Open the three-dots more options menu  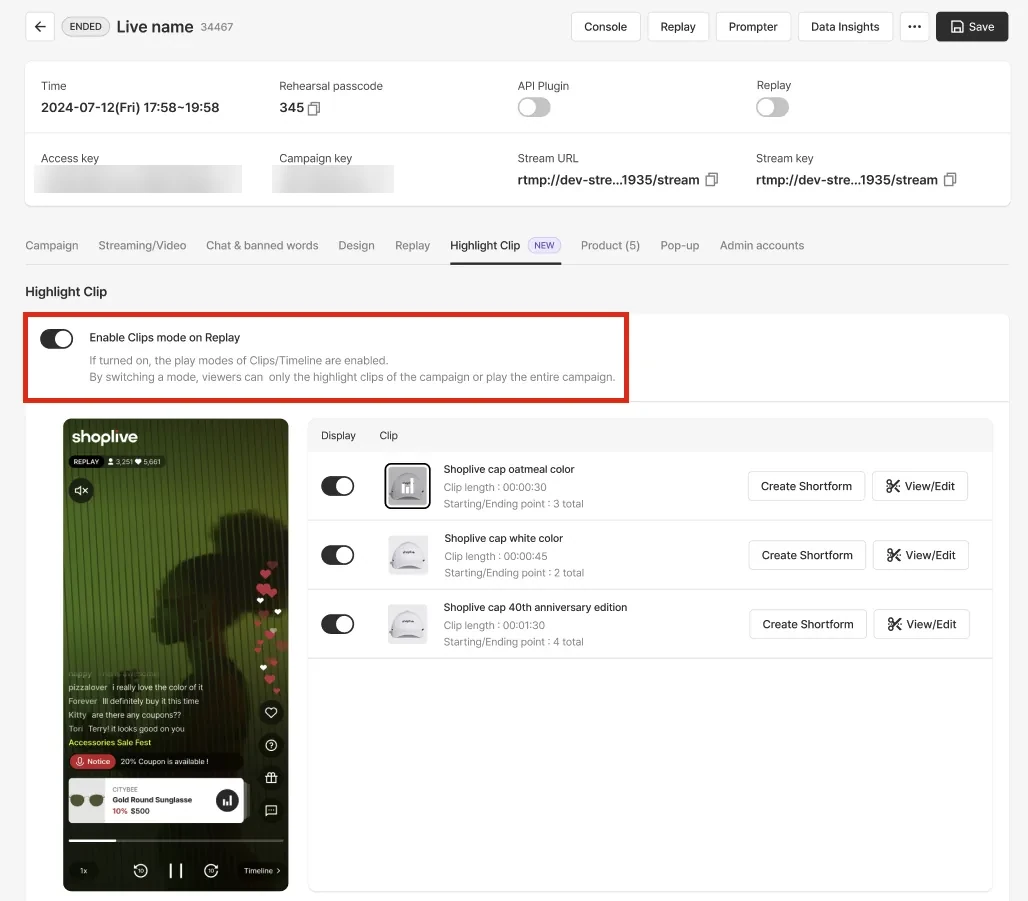[915, 27]
